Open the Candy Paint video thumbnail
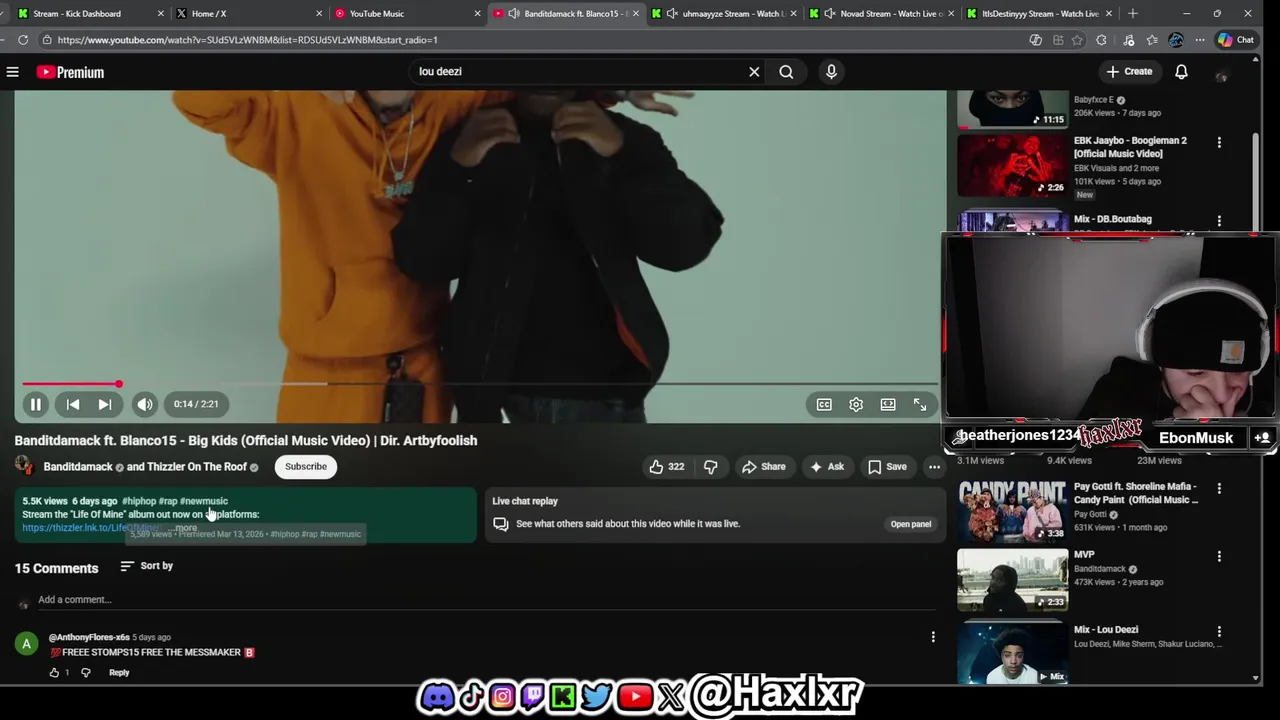Image resolution: width=1280 pixels, height=720 pixels. point(1013,511)
